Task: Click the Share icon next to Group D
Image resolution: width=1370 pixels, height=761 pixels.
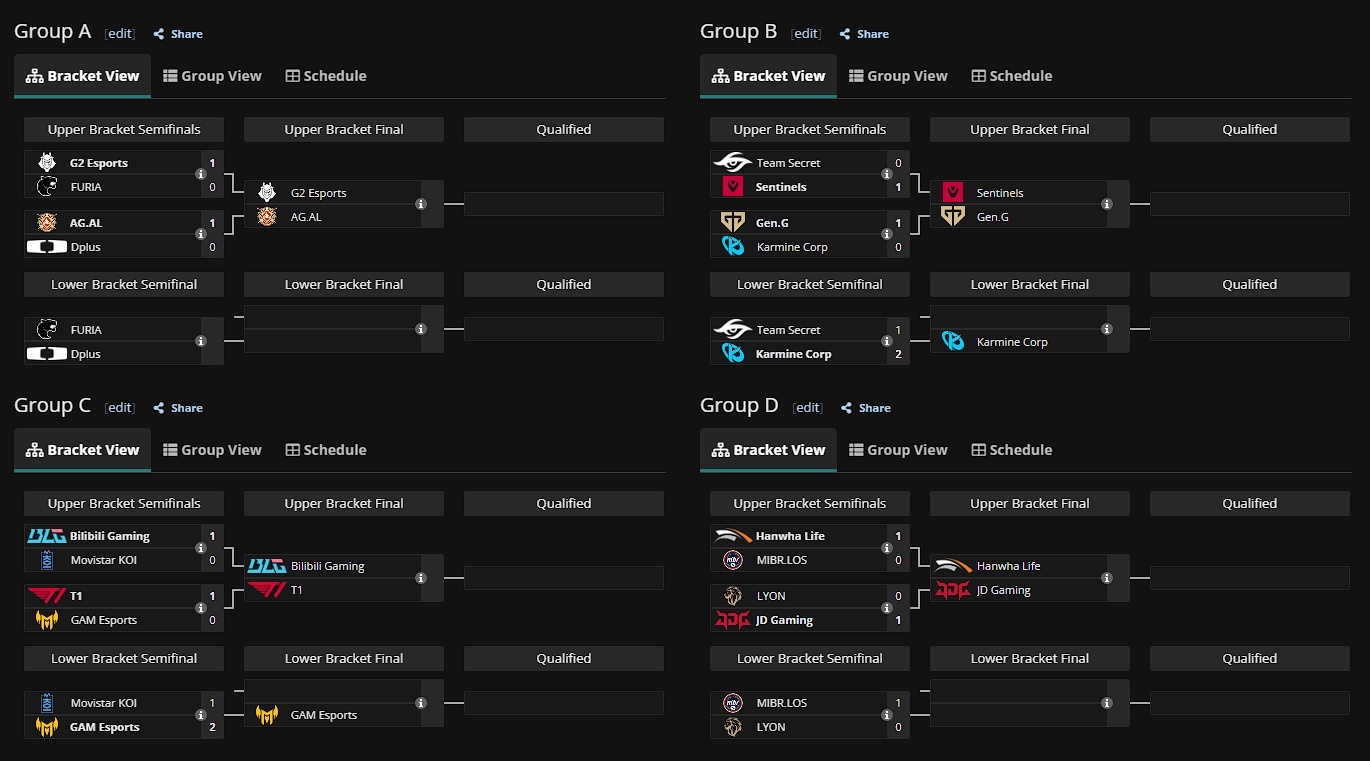Action: [x=847, y=408]
